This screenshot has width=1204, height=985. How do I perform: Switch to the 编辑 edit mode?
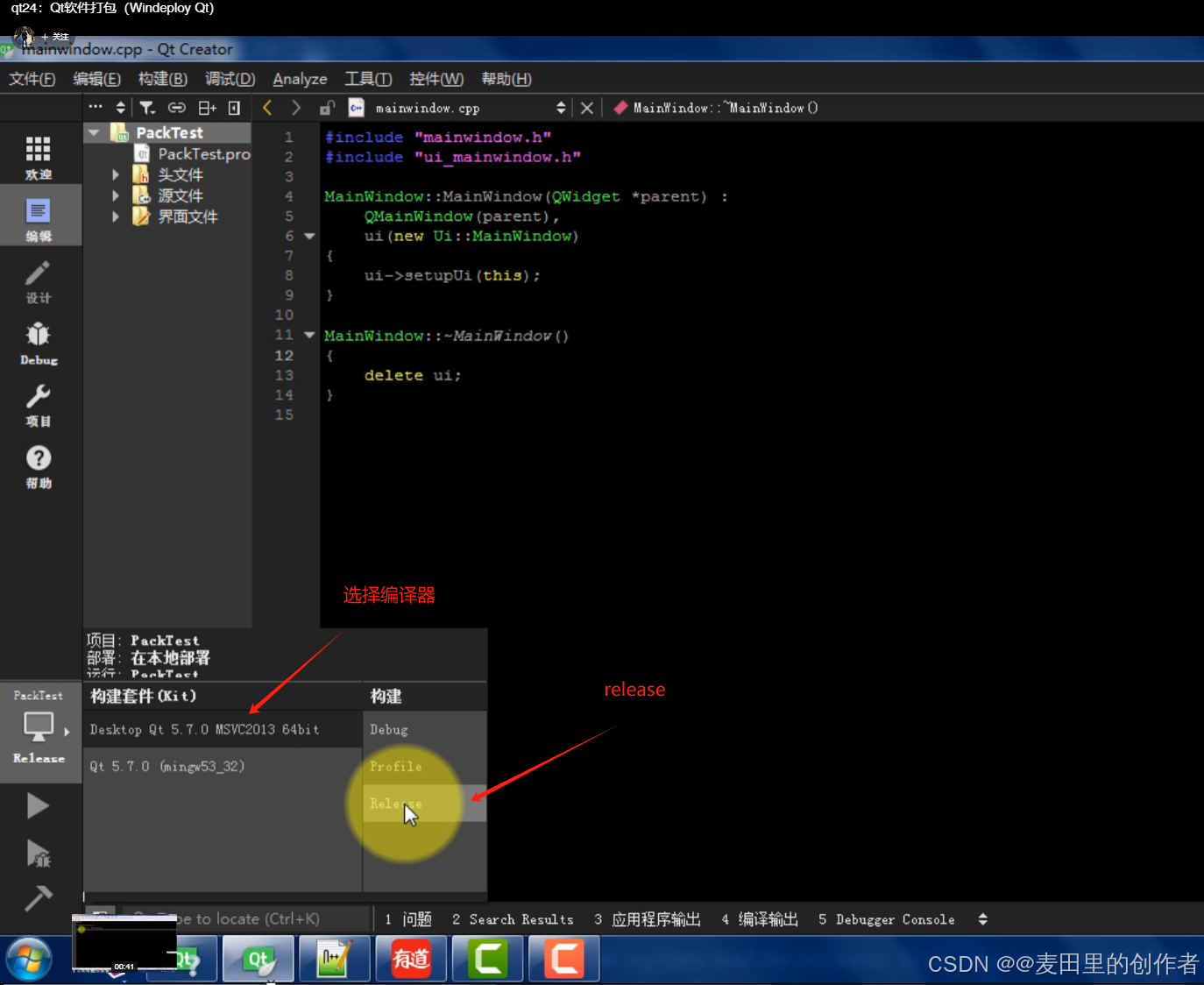tap(39, 219)
